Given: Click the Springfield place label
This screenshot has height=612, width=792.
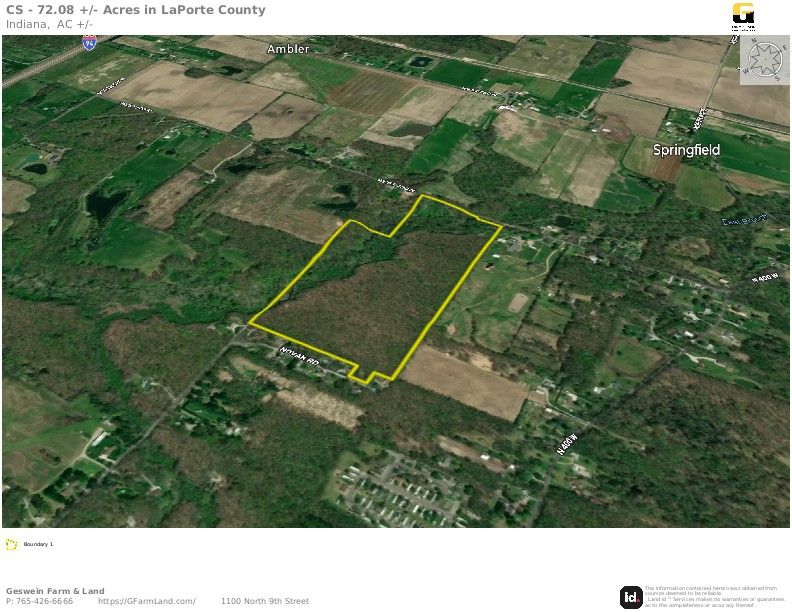Looking at the screenshot, I should tap(686, 150).
